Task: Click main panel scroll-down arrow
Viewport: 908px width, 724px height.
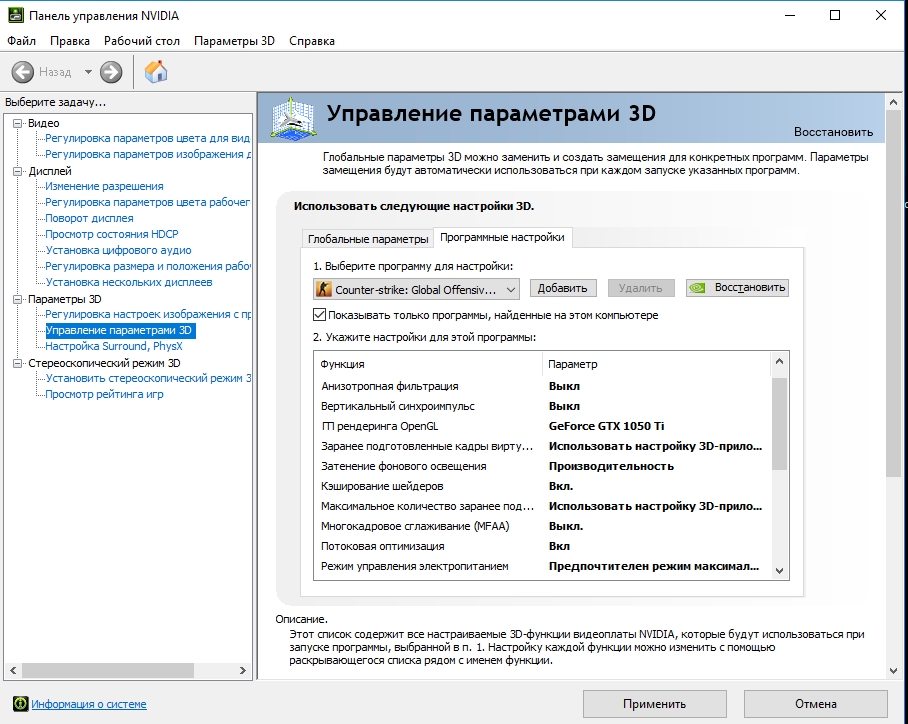Action: pos(893,671)
